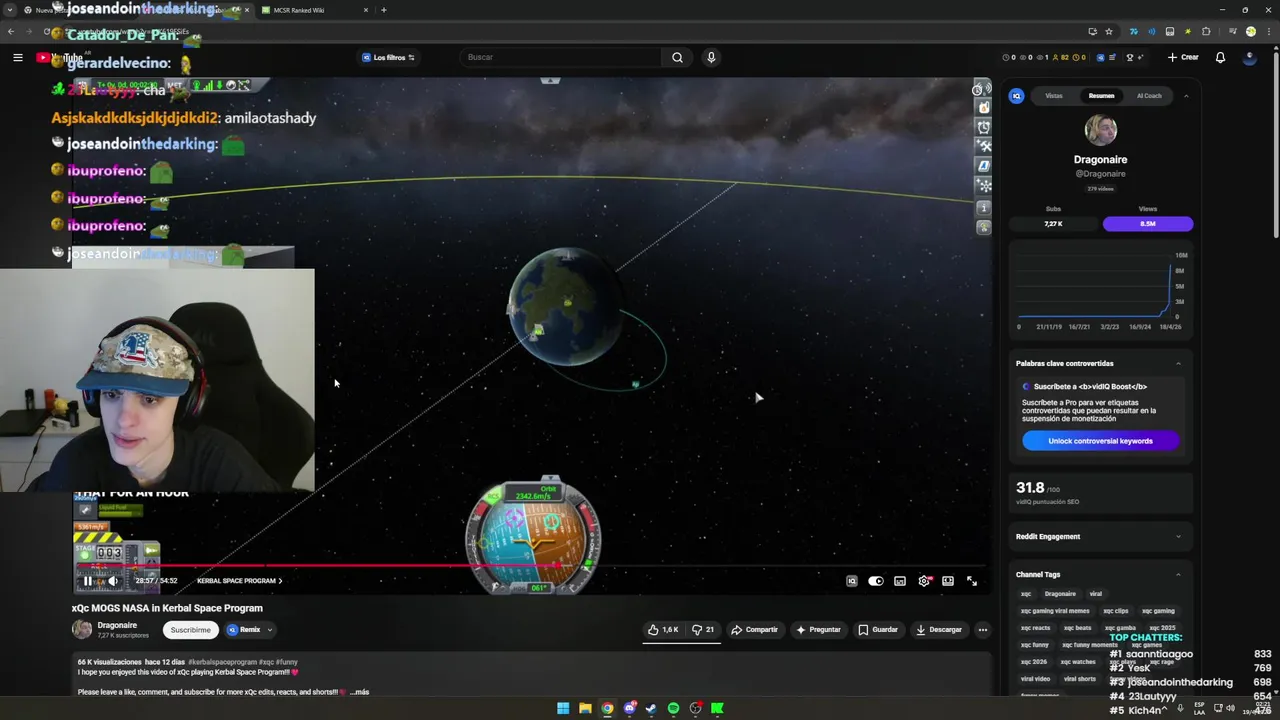Image resolution: width=1280 pixels, height=720 pixels.
Task: Subscribe with the Suscribirme button
Action: [x=190, y=630]
